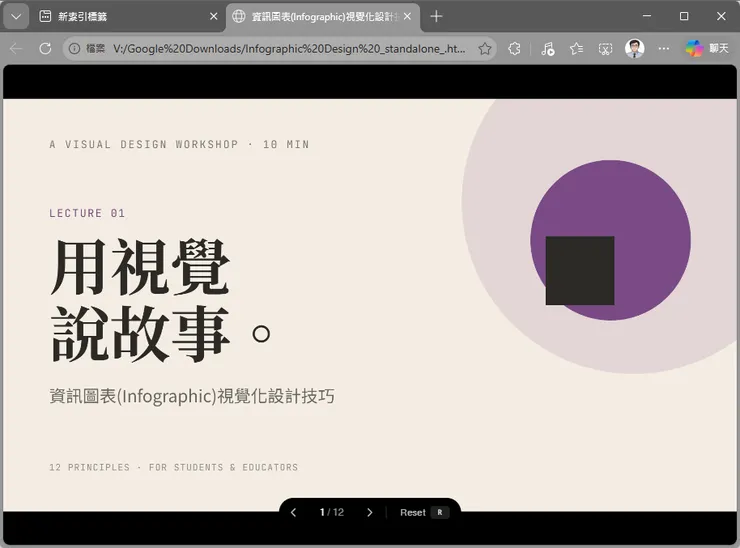This screenshot has width=740, height=548.
Task: Open the browser extensions menu
Action: [514, 48]
